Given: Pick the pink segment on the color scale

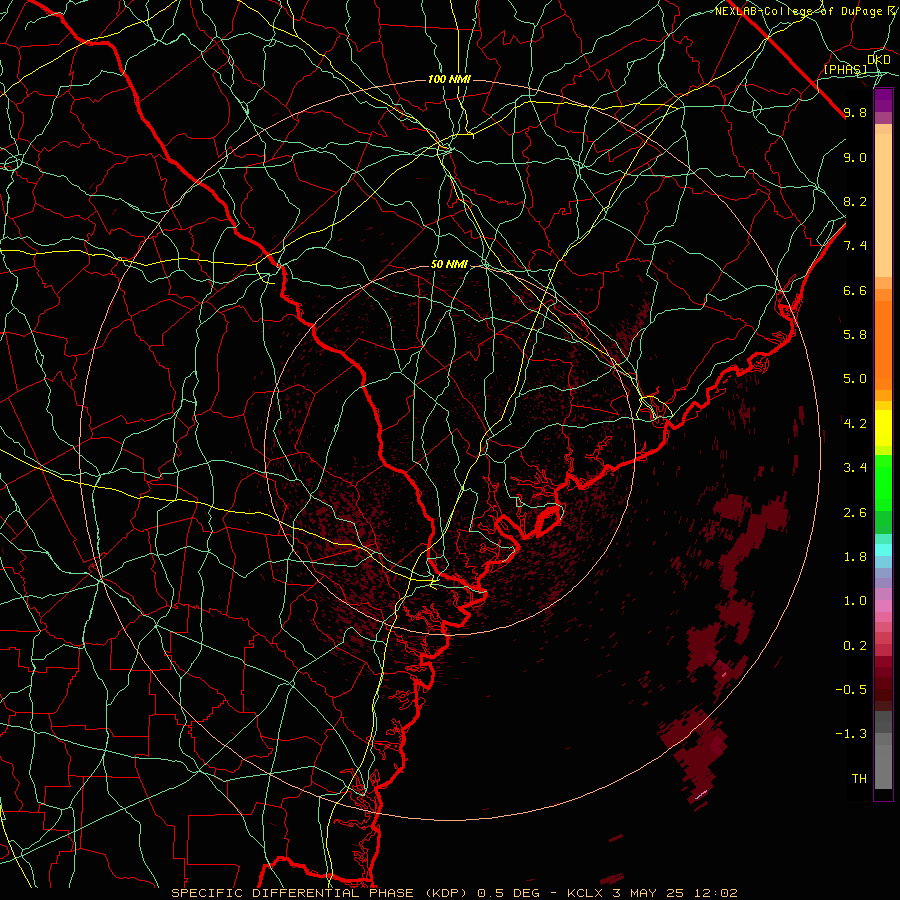Looking at the screenshot, I should [x=883, y=606].
